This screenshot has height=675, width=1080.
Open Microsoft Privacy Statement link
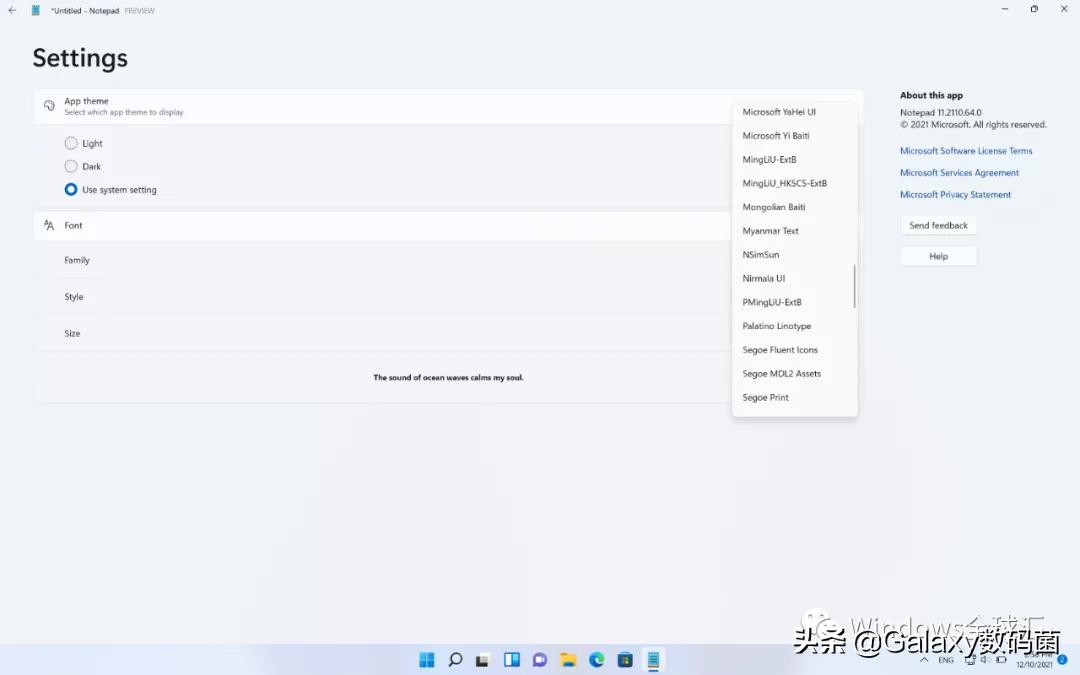click(x=955, y=195)
